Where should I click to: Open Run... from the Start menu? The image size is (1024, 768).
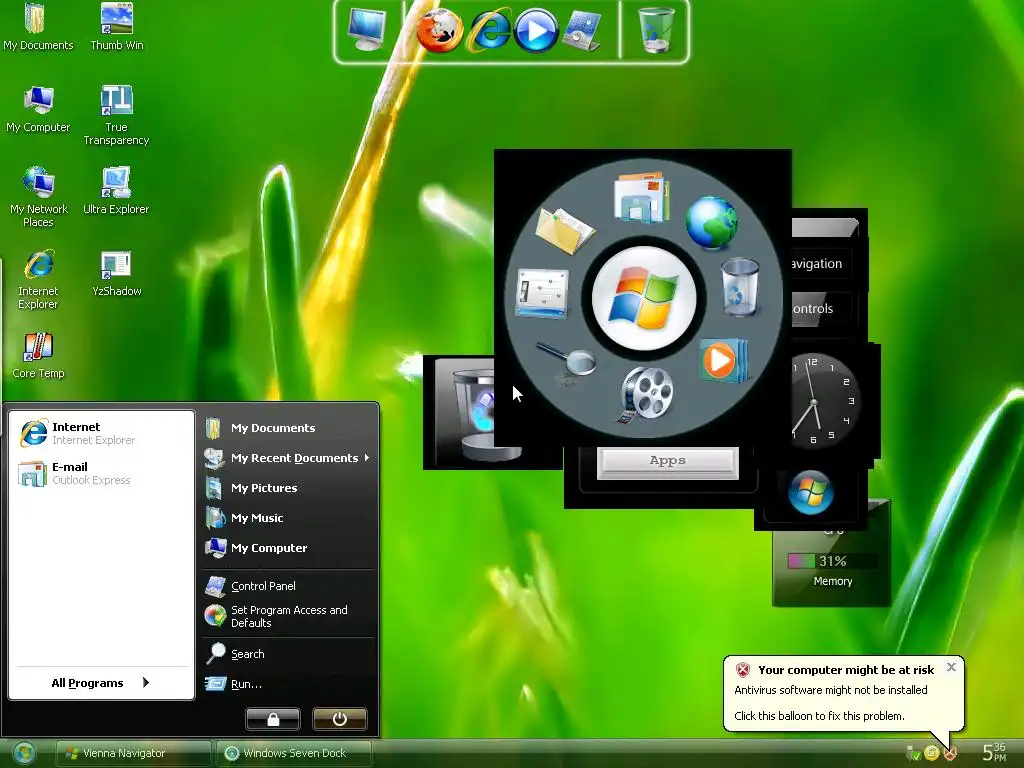[x=288, y=684]
